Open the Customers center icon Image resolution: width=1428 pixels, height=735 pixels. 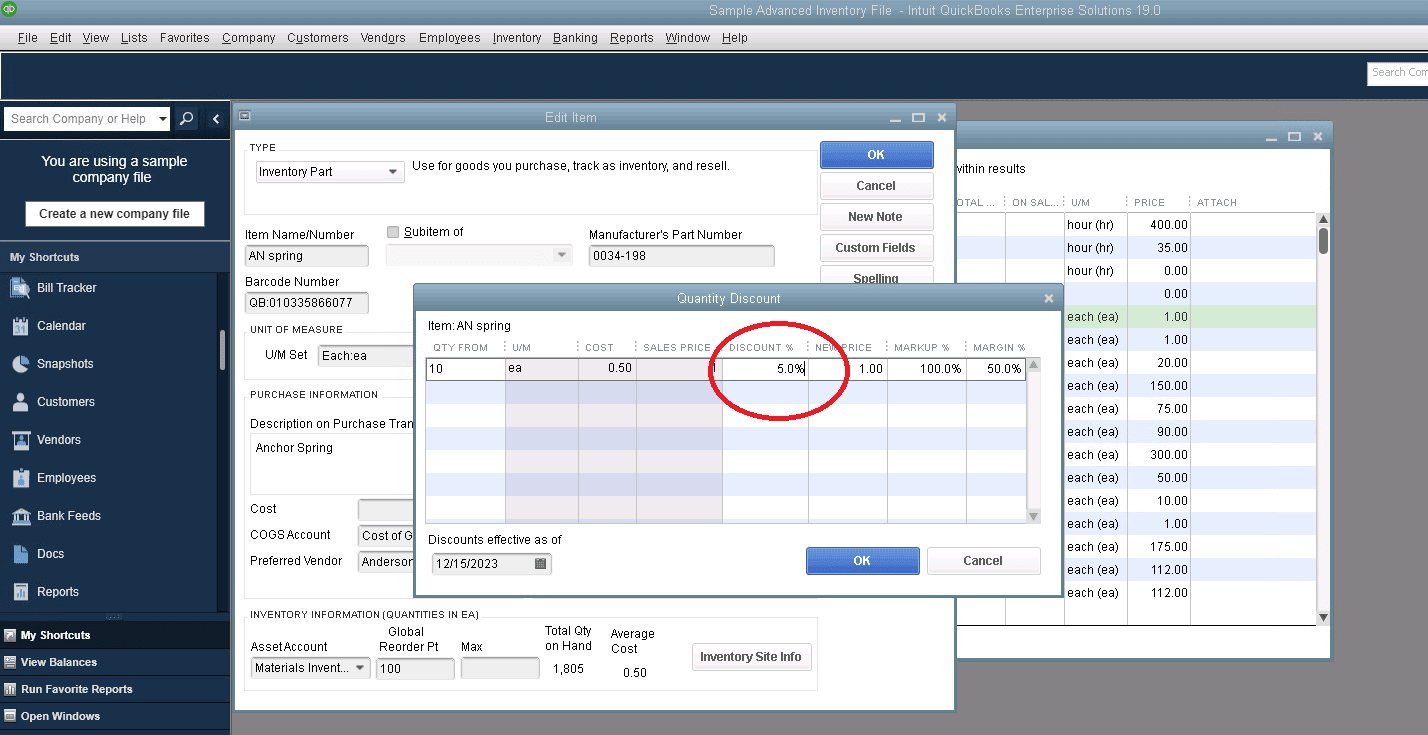(22, 401)
